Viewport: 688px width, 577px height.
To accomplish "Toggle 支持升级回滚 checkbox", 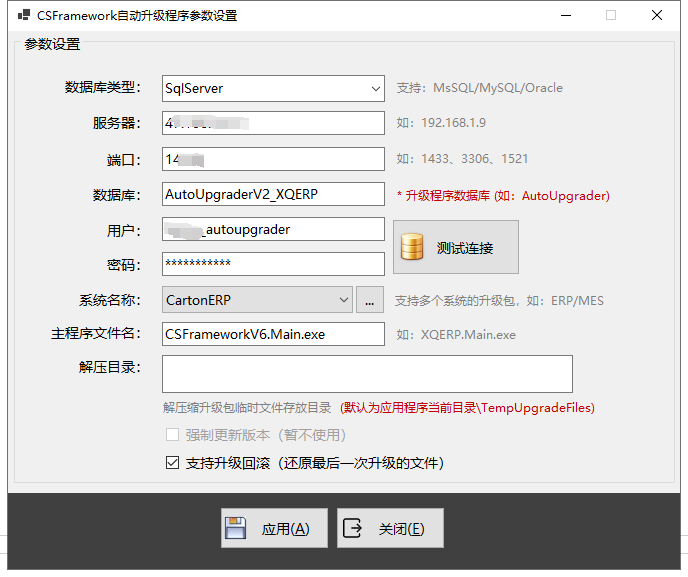I will pos(172,462).
